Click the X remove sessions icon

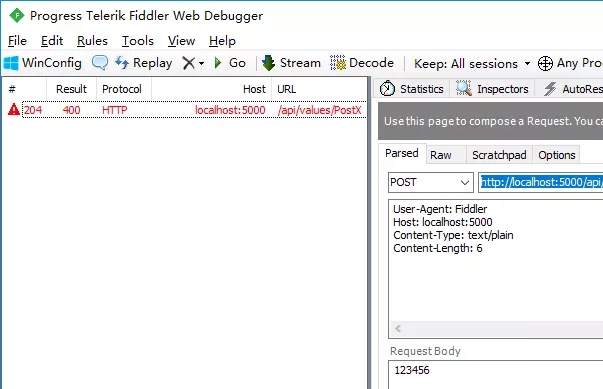188,63
